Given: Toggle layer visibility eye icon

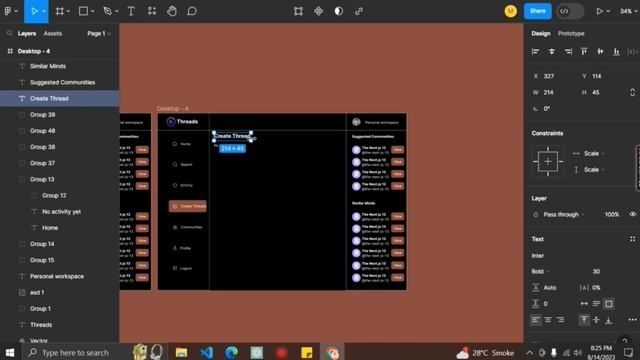Looking at the screenshot, I should click(633, 214).
